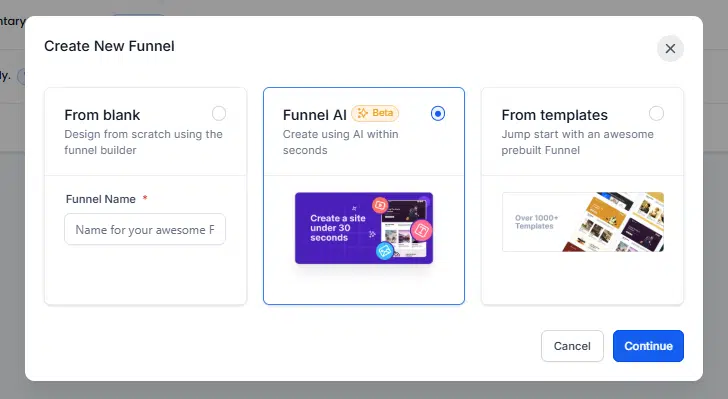728x399 pixels.
Task: Click the 'Create New Funnel' dialog title
Action: 109,46
